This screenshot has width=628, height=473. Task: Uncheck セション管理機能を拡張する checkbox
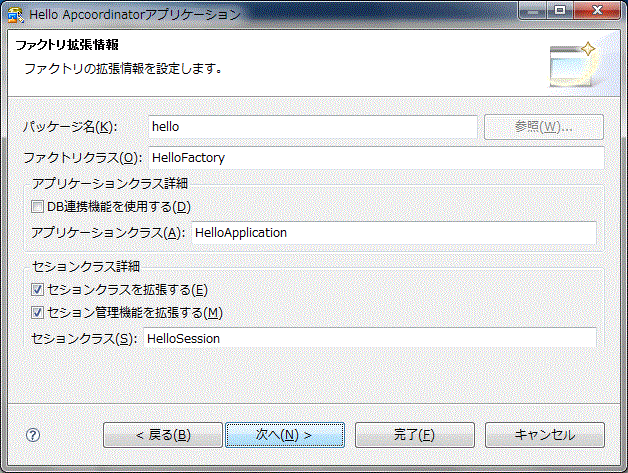point(37,312)
